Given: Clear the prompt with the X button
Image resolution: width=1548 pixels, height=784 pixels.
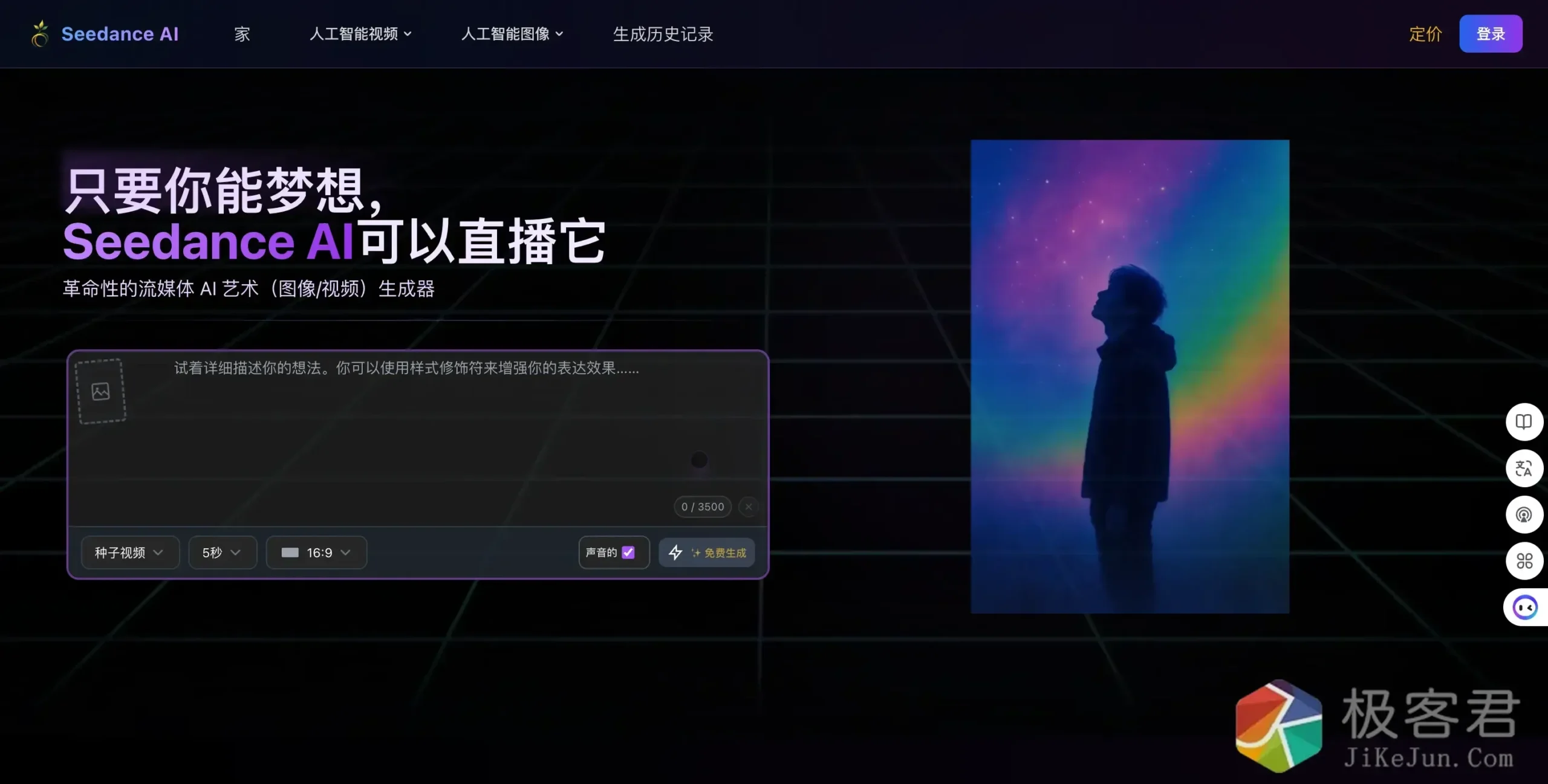Looking at the screenshot, I should point(749,507).
